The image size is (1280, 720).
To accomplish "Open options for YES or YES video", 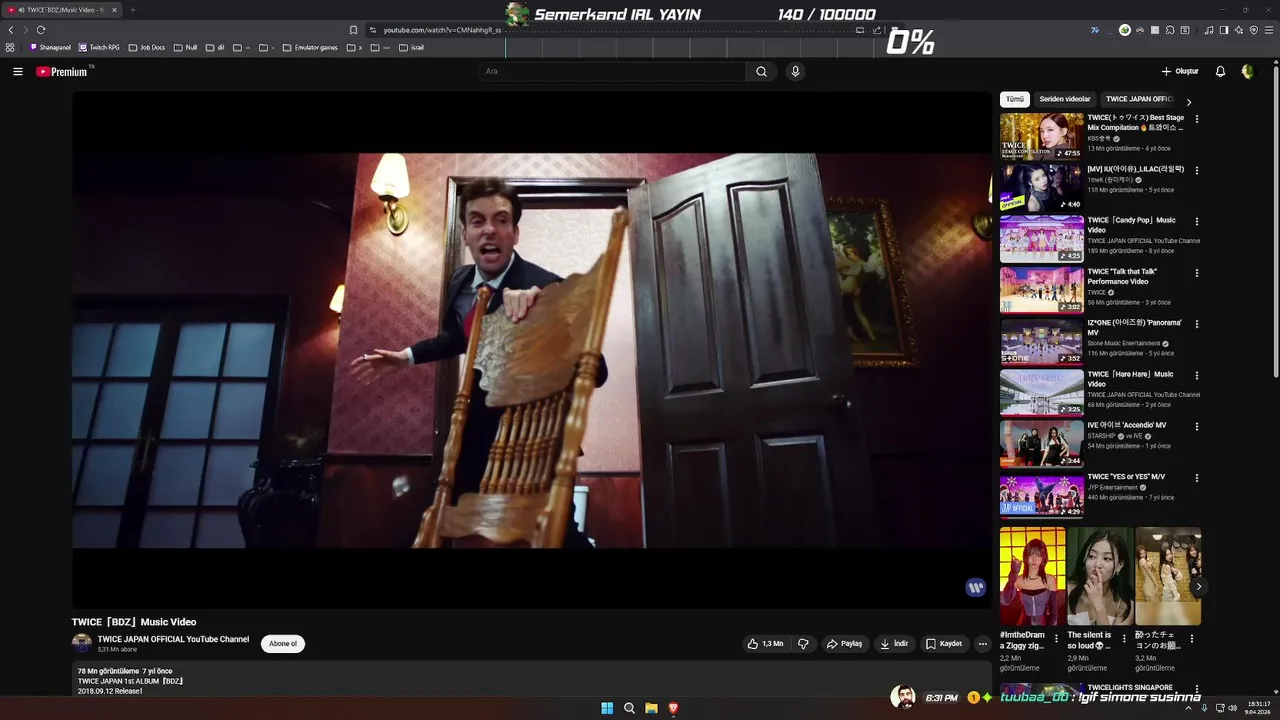I will pos(1196,478).
